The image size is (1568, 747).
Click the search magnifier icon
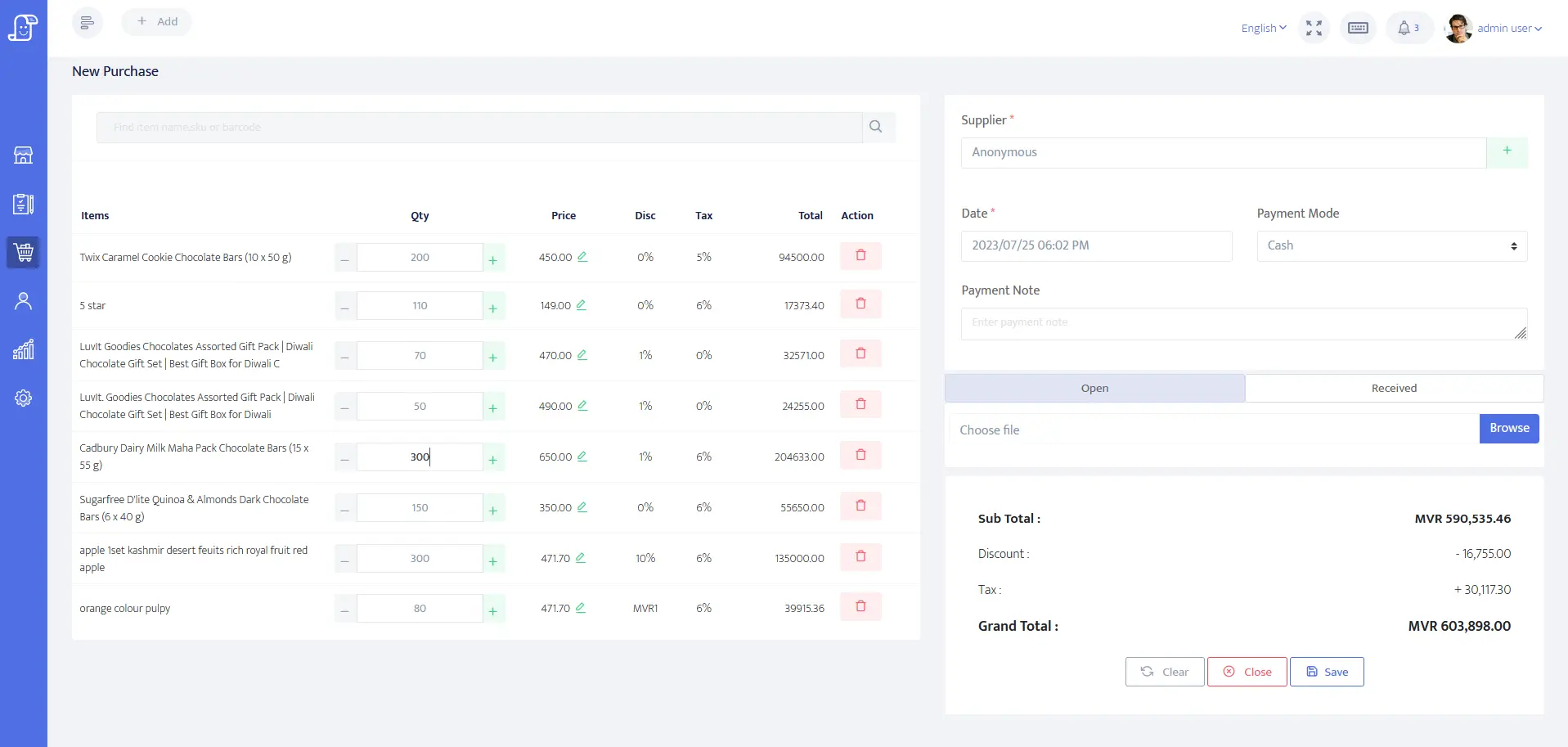(876, 127)
